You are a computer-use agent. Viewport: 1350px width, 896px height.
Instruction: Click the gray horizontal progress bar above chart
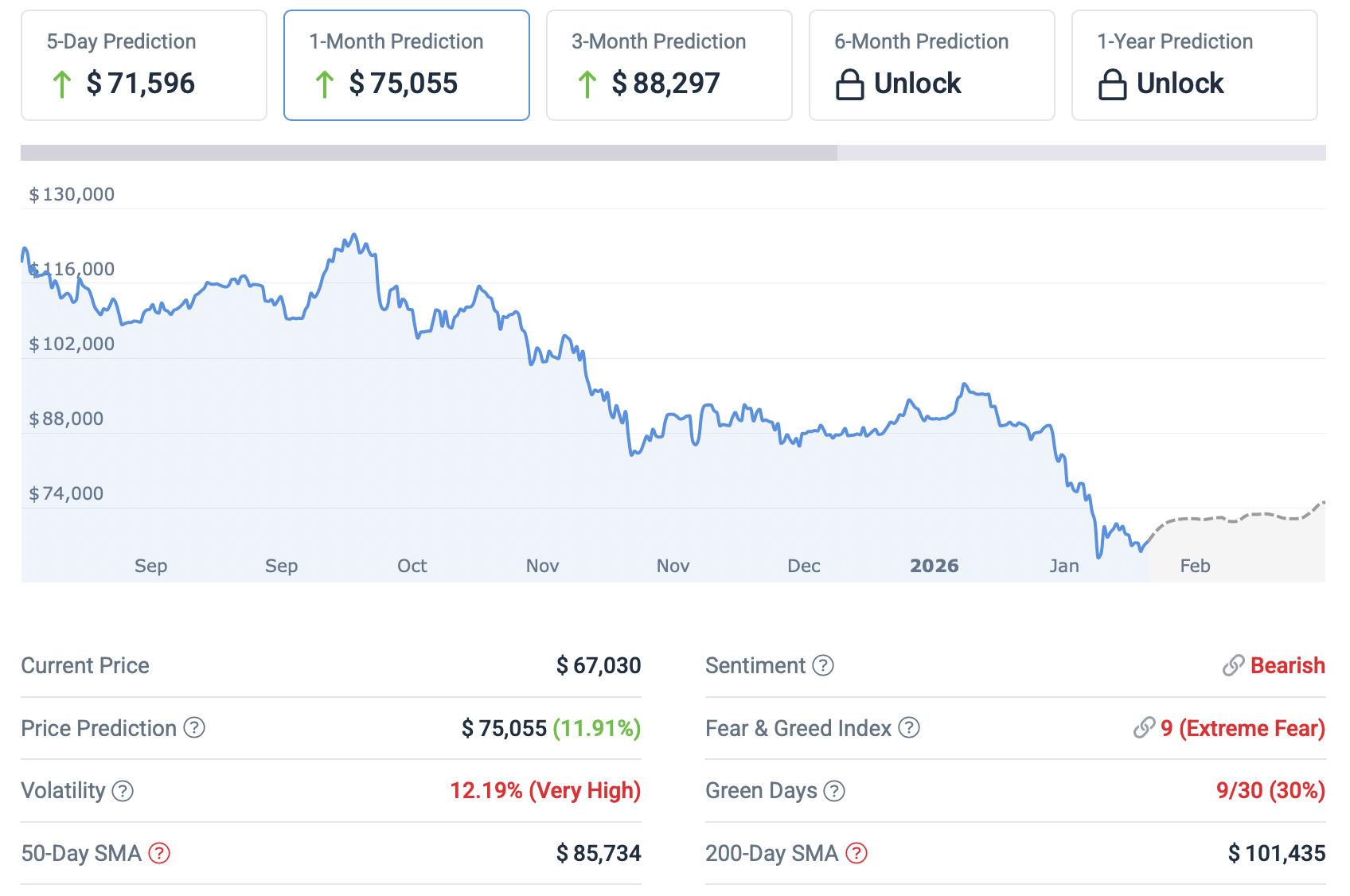[x=430, y=153]
